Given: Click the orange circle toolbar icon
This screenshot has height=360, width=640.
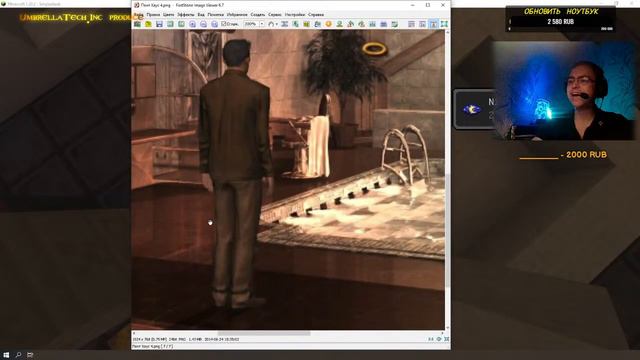Looking at the screenshot, I should (x=329, y=24).
